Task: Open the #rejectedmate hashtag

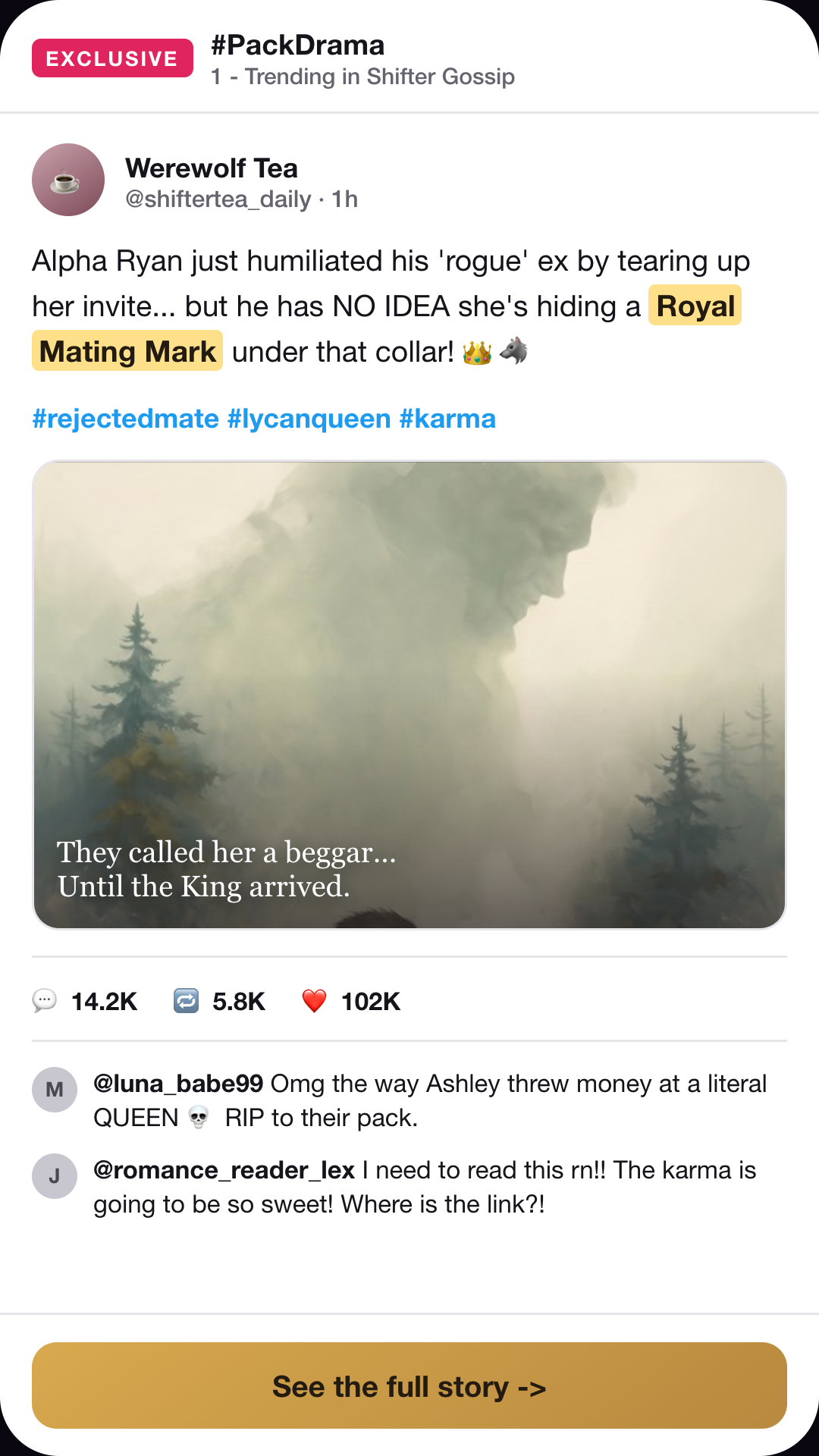Action: pyautogui.click(x=125, y=419)
